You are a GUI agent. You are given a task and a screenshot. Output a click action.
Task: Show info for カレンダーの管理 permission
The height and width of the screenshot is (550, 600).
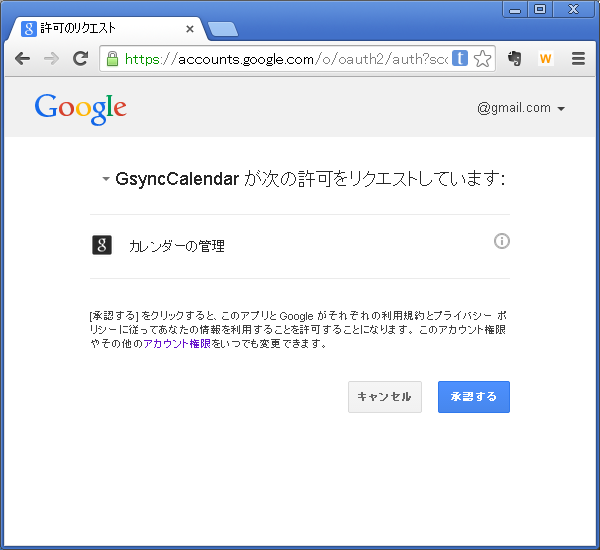(x=502, y=241)
